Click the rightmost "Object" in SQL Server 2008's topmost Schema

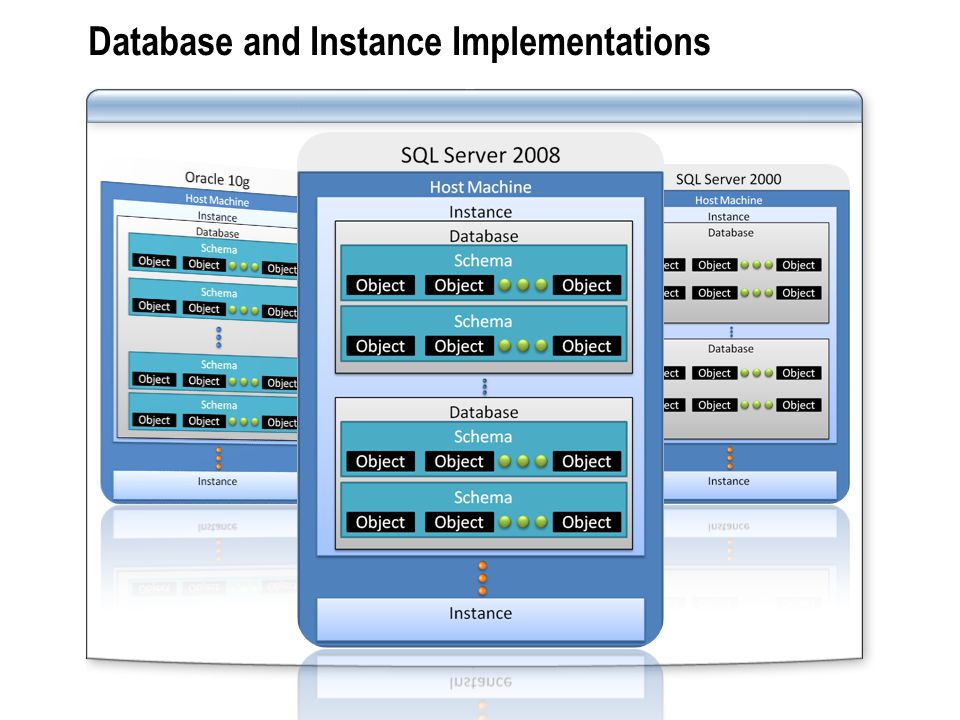587,285
